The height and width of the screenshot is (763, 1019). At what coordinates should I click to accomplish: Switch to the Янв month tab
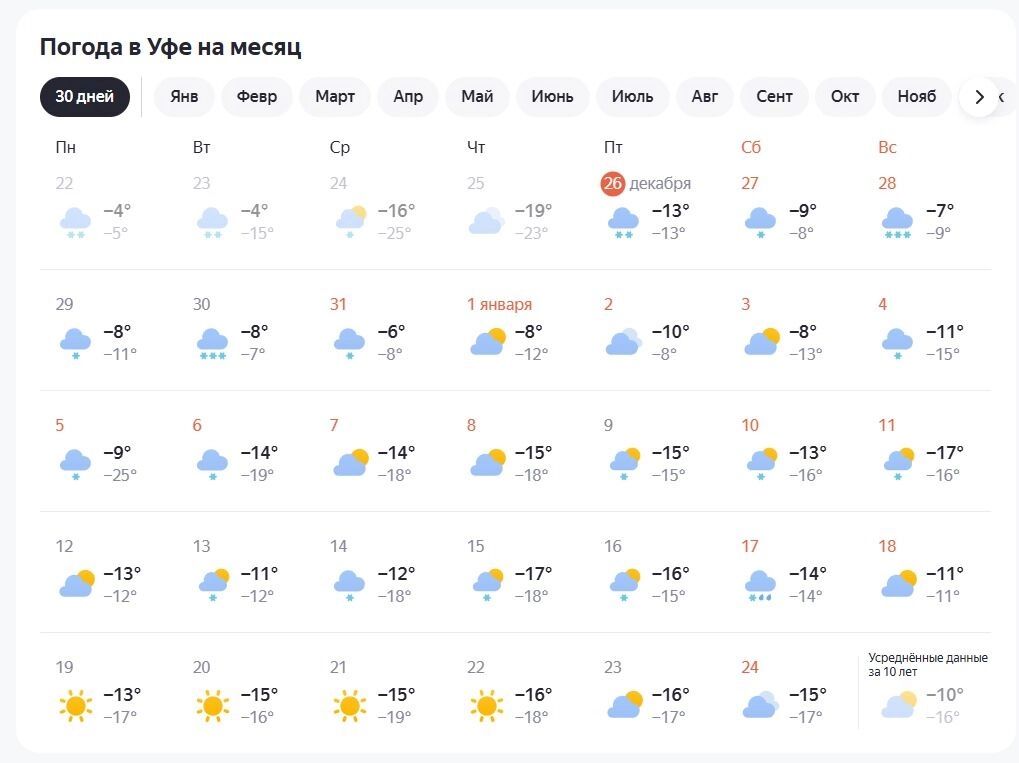[184, 97]
